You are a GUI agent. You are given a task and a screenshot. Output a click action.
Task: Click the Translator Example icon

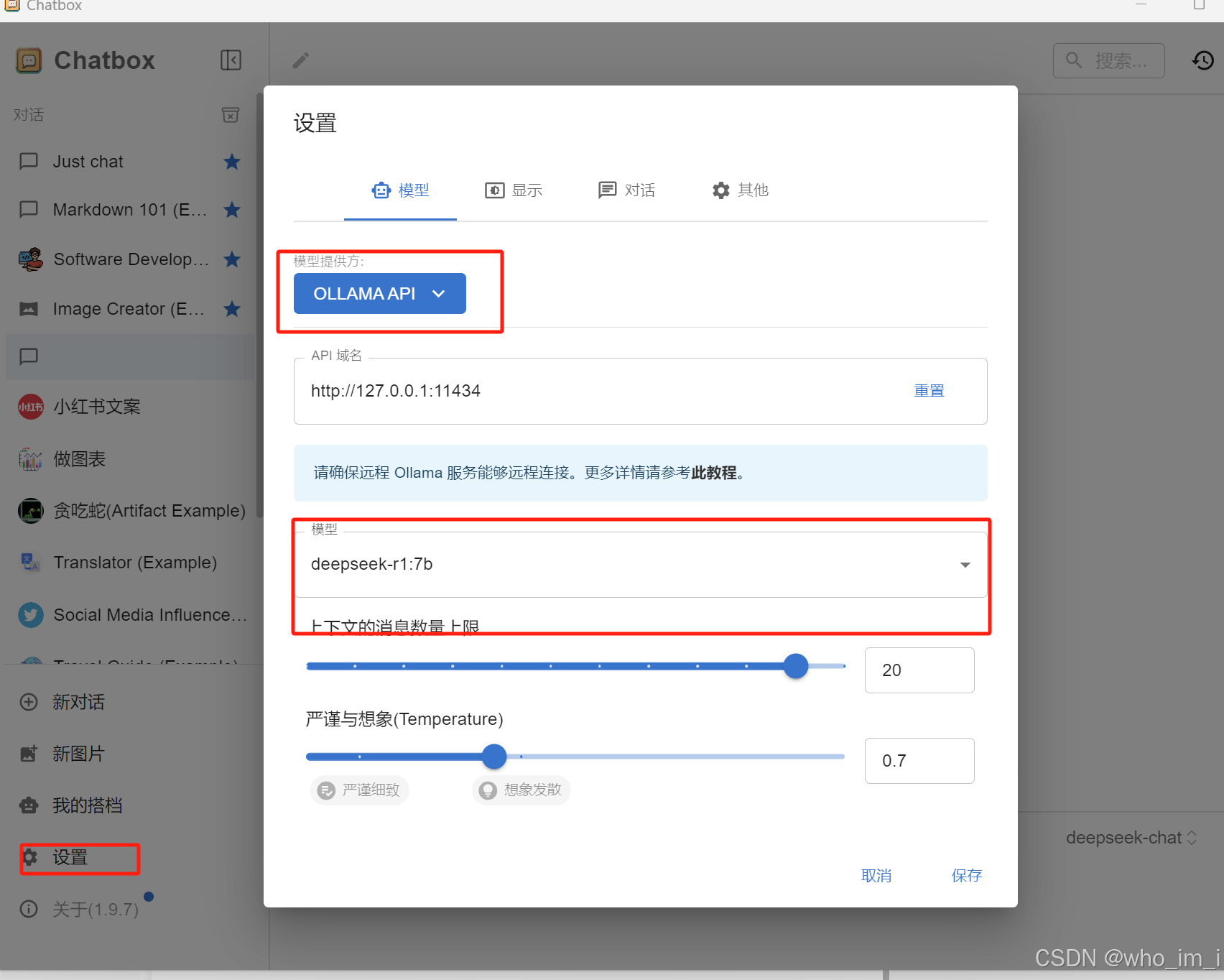pyautogui.click(x=30, y=563)
